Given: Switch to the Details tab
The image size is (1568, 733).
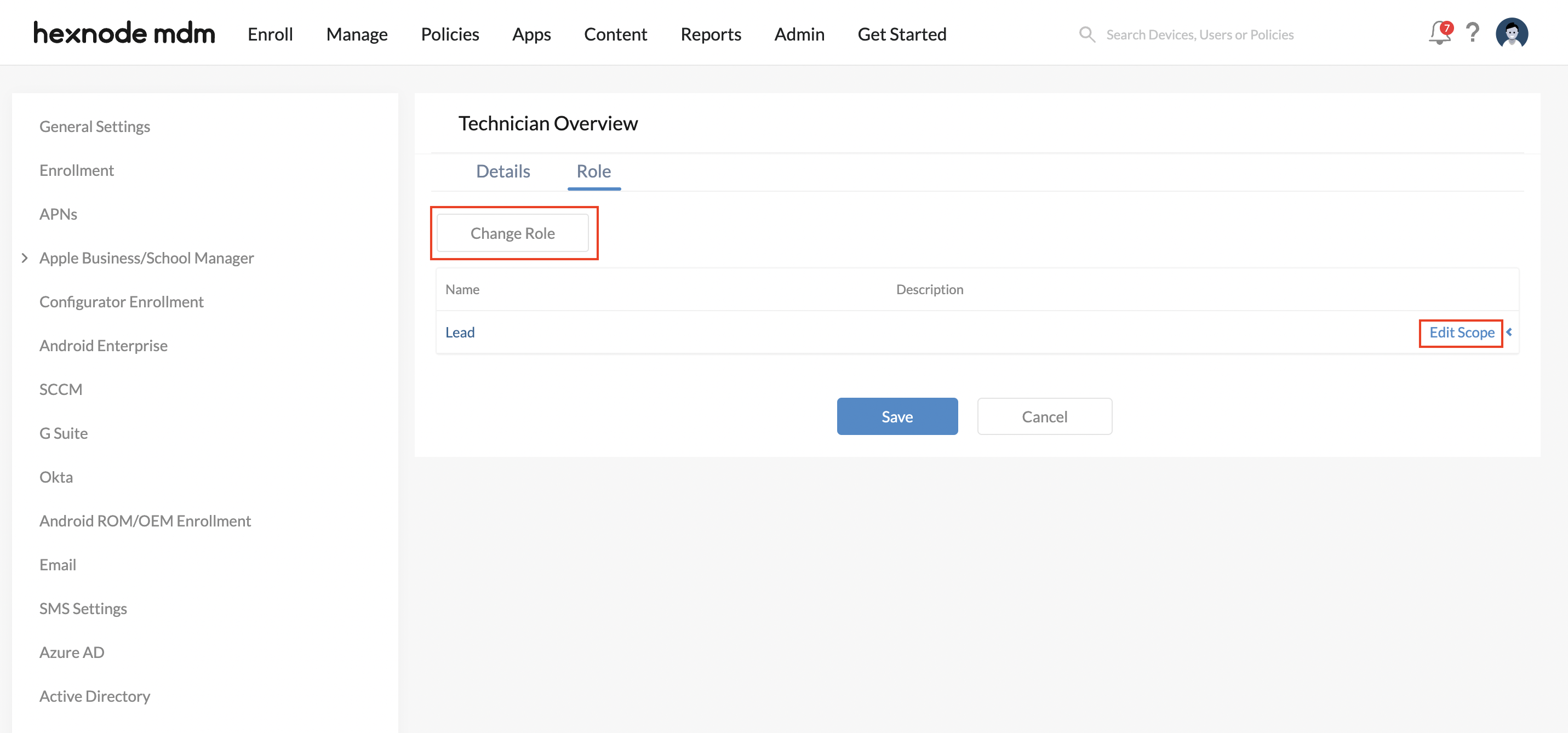Looking at the screenshot, I should coord(503,171).
